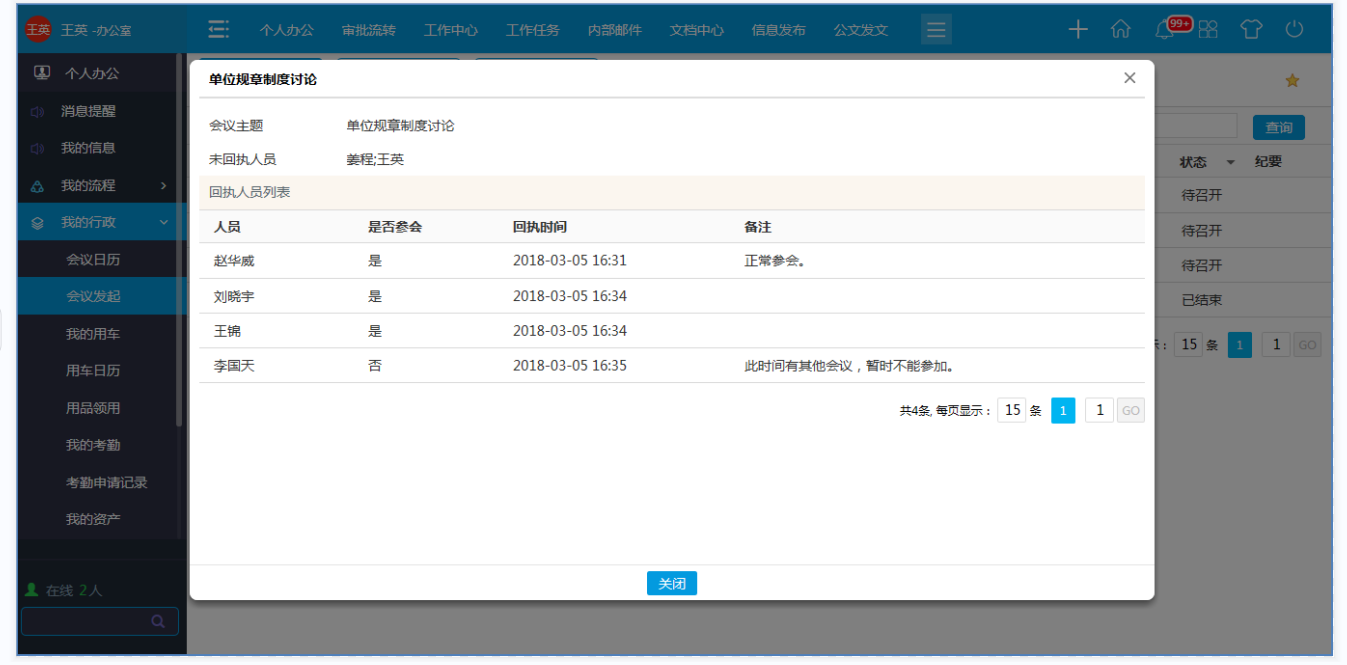Click the power logout icon
The width and height of the screenshot is (1347, 665).
coord(1294,30)
